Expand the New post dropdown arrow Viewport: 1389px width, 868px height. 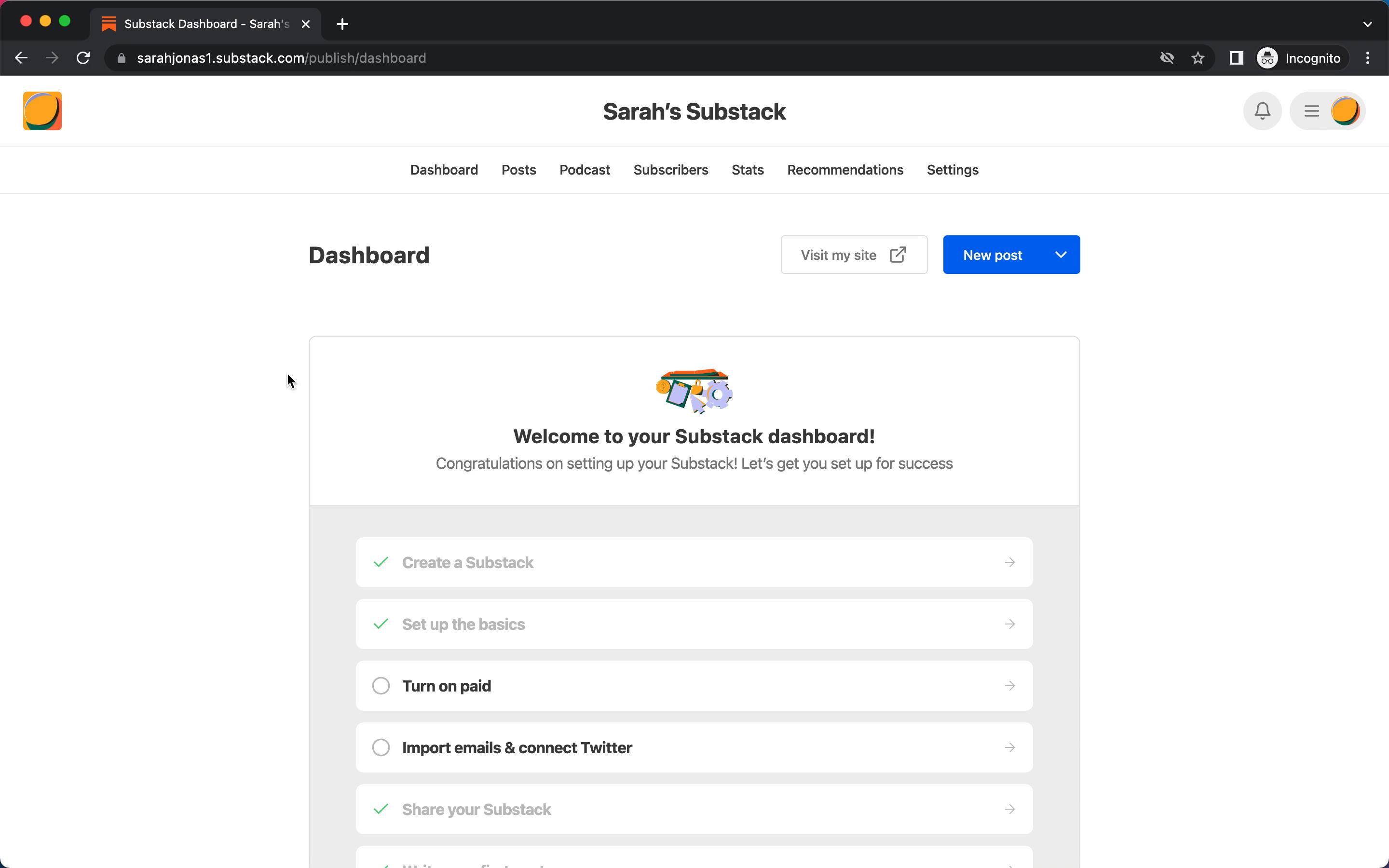pyautogui.click(x=1060, y=255)
